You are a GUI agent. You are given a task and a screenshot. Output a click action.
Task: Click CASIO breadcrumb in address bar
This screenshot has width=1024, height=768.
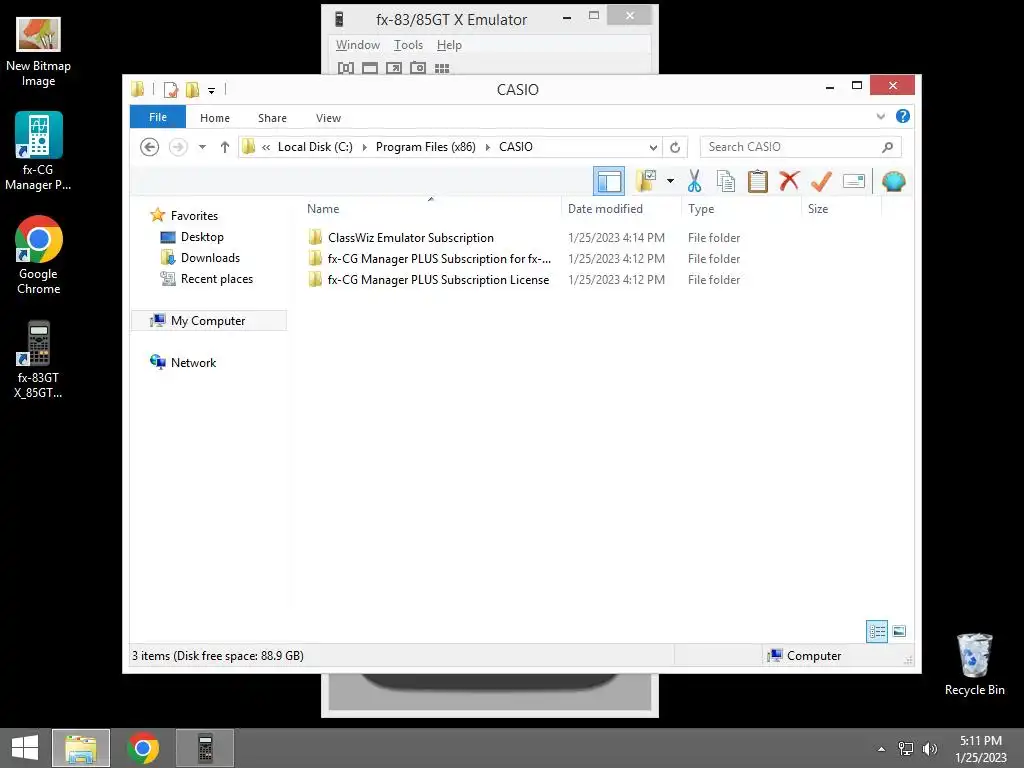point(516,147)
